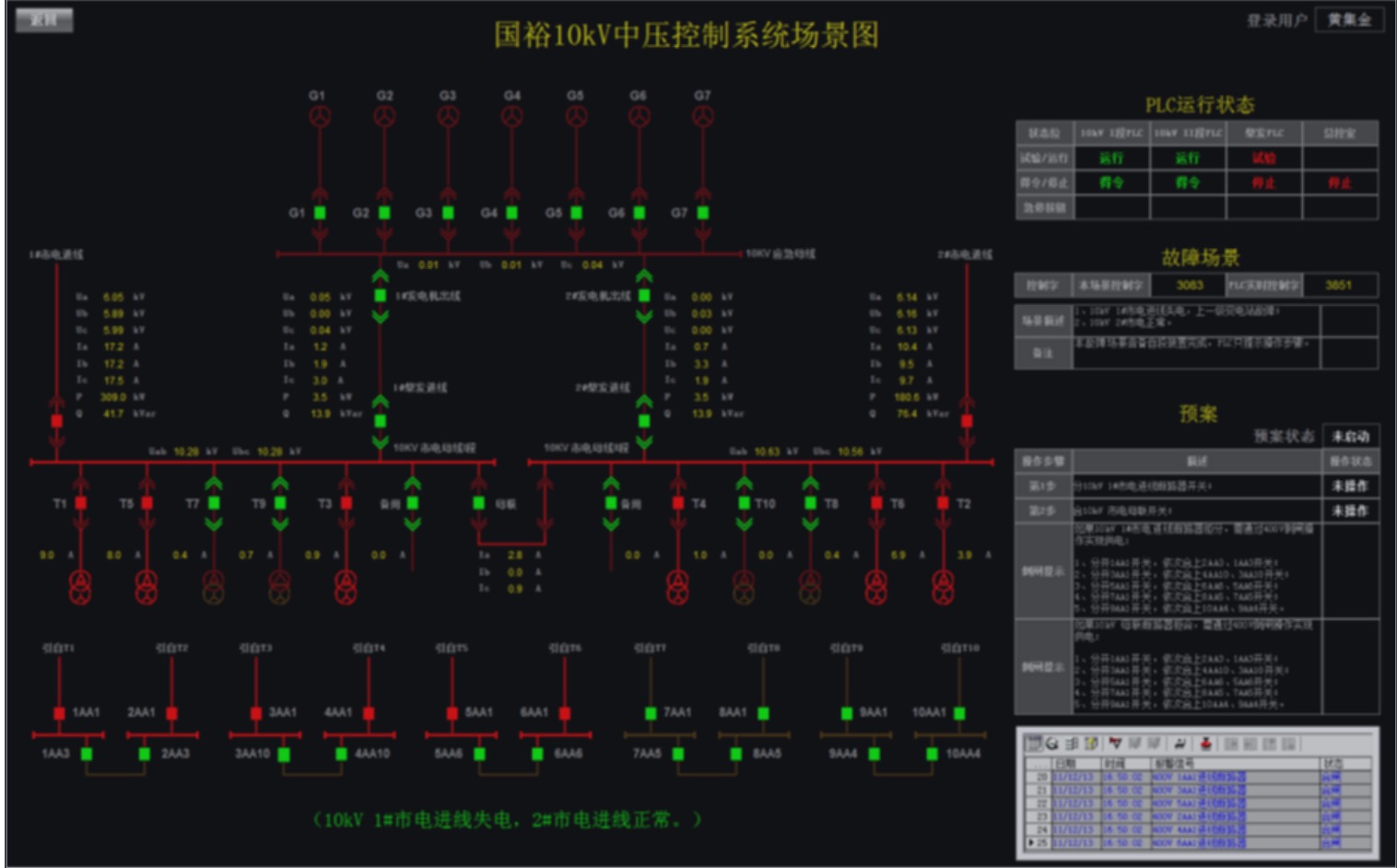Click the yellow lamp icon in alarm toolbar
Image resolution: width=1397 pixels, height=868 pixels.
1092,743
